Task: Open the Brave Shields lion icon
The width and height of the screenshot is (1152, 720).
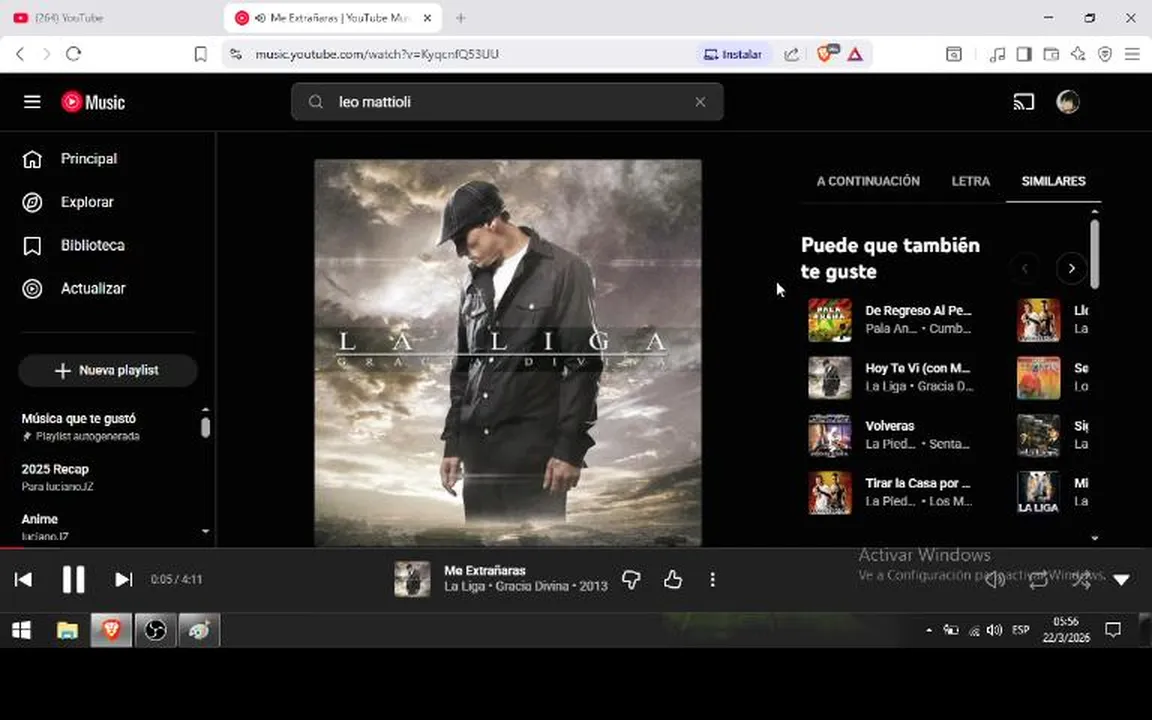Action: [826, 54]
